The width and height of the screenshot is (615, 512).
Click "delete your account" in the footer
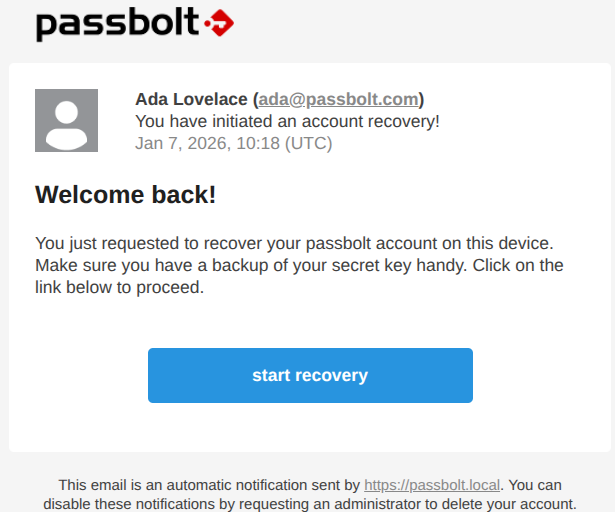pyautogui.click(x=518, y=504)
